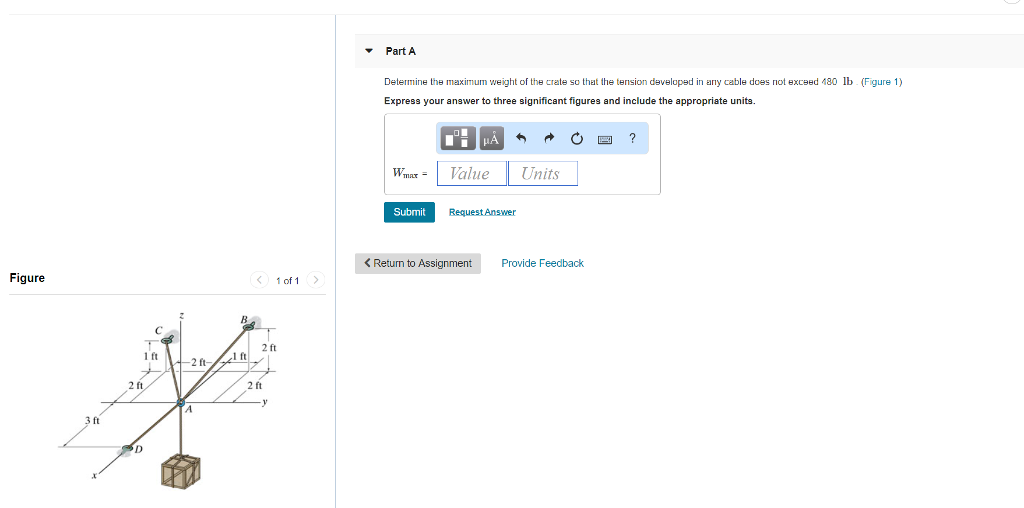Return to Assignment
Screen dimensions: 1024x508
pyautogui.click(x=418, y=263)
